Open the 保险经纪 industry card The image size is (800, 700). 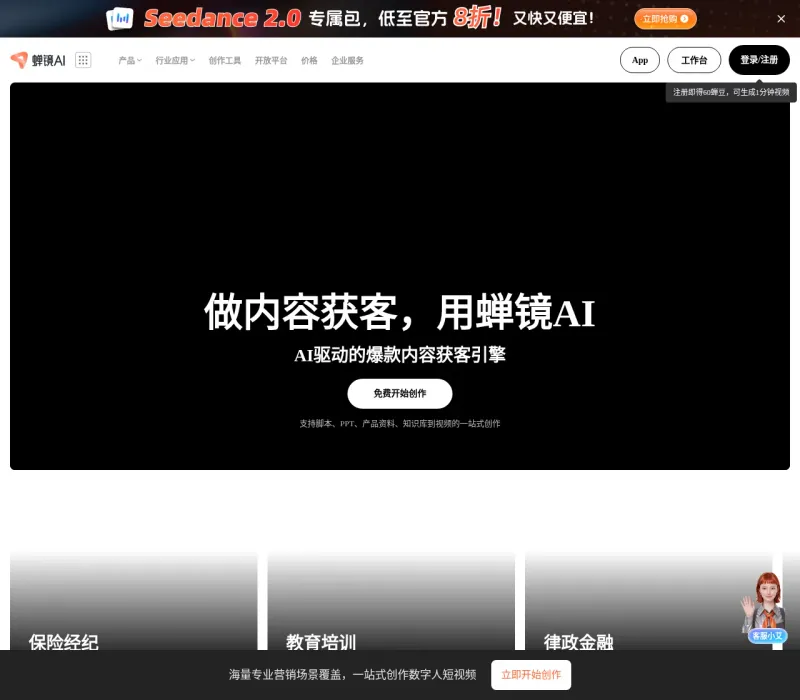click(134, 601)
